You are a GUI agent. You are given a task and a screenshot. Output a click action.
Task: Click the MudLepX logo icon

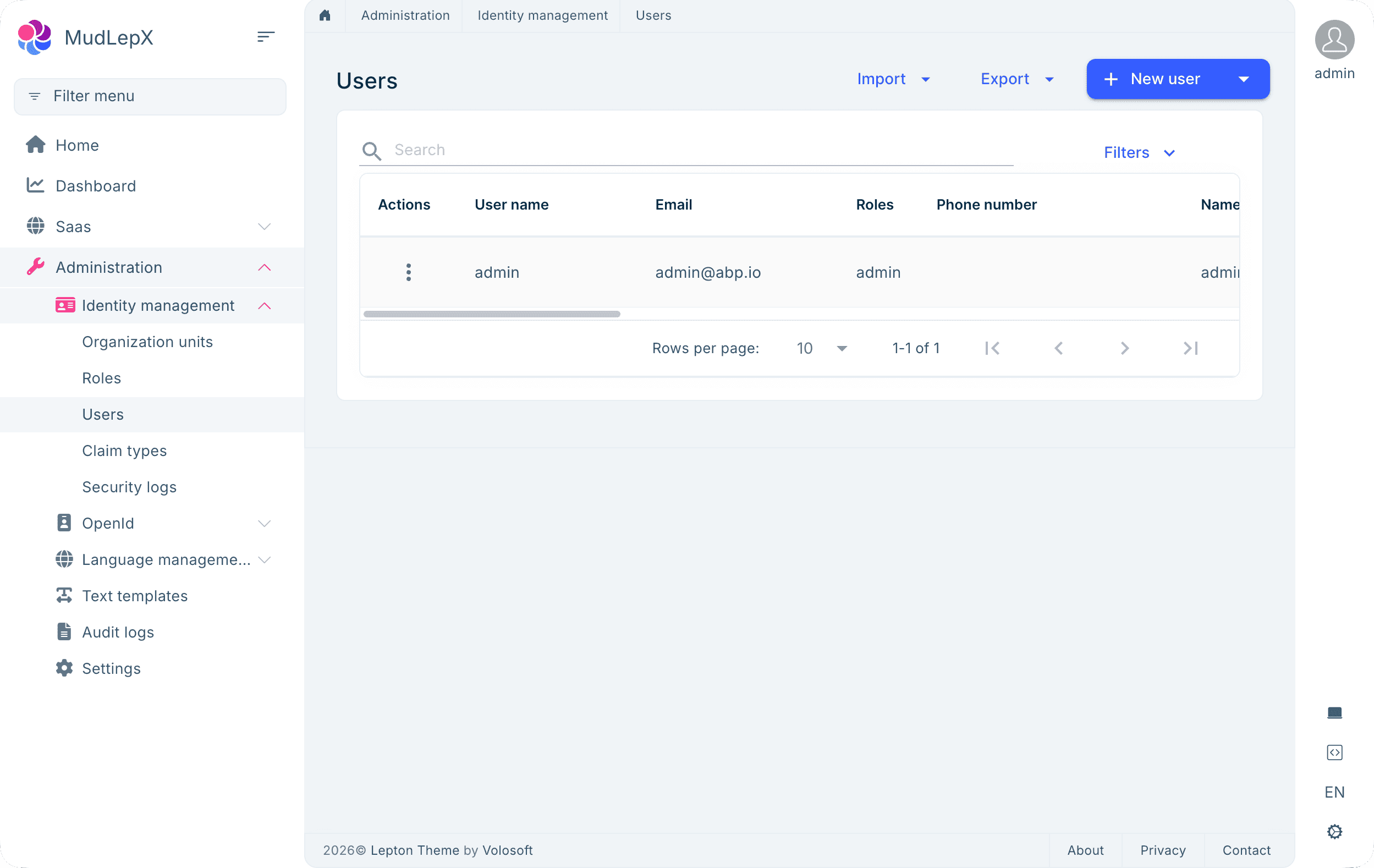(x=34, y=37)
